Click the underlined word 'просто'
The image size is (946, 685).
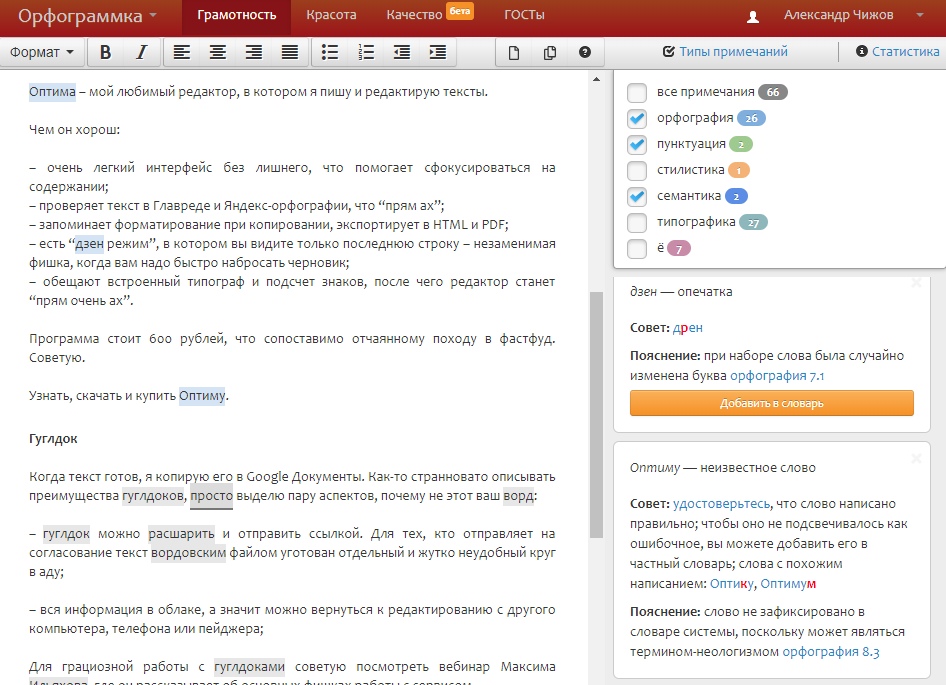[211, 495]
